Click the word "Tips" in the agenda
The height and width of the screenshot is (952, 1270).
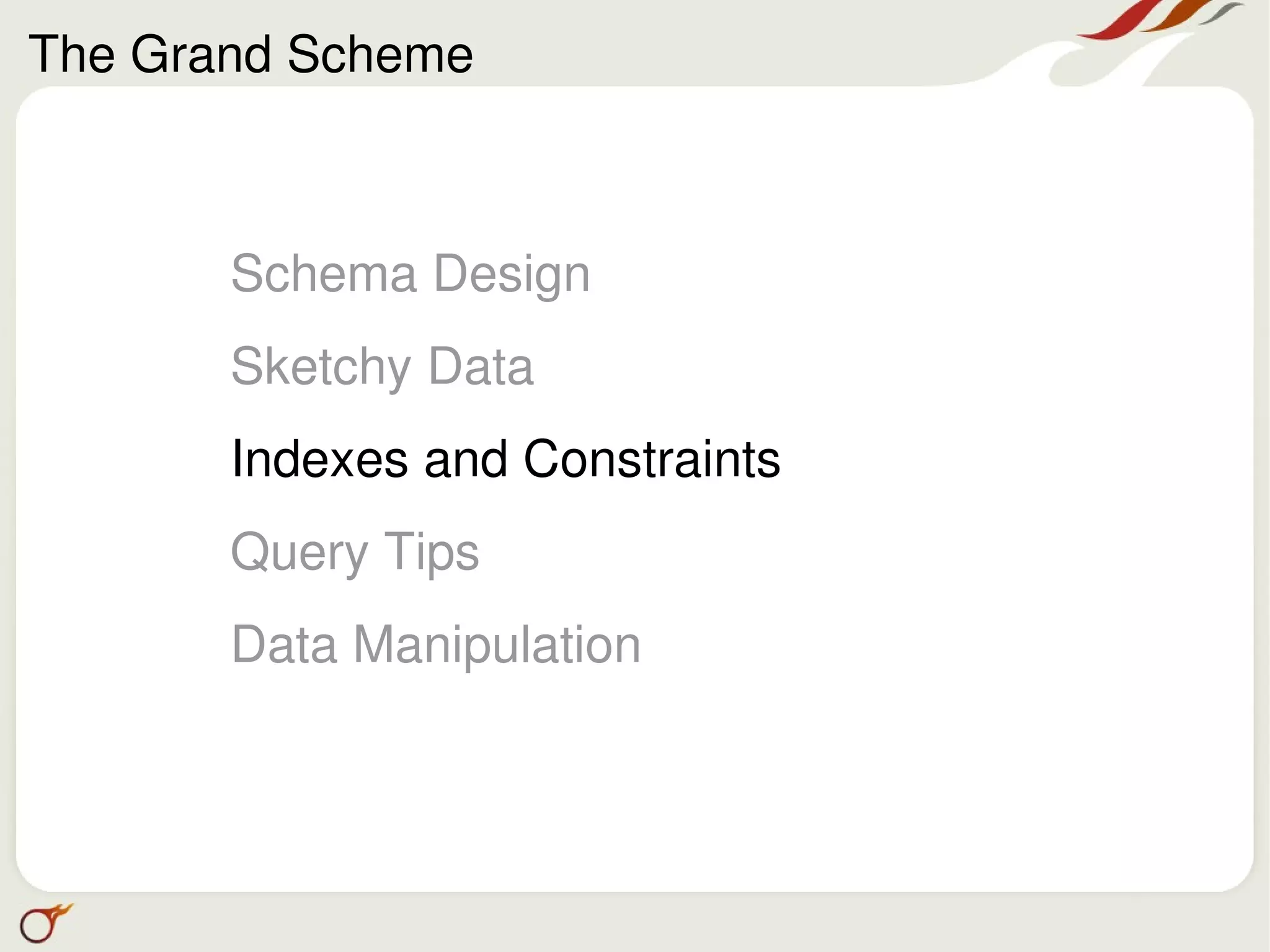[x=432, y=551]
